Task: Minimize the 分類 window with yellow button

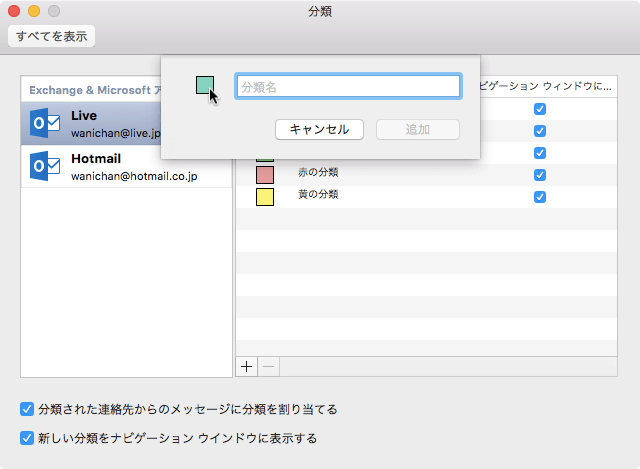Action: pyautogui.click(x=34, y=11)
